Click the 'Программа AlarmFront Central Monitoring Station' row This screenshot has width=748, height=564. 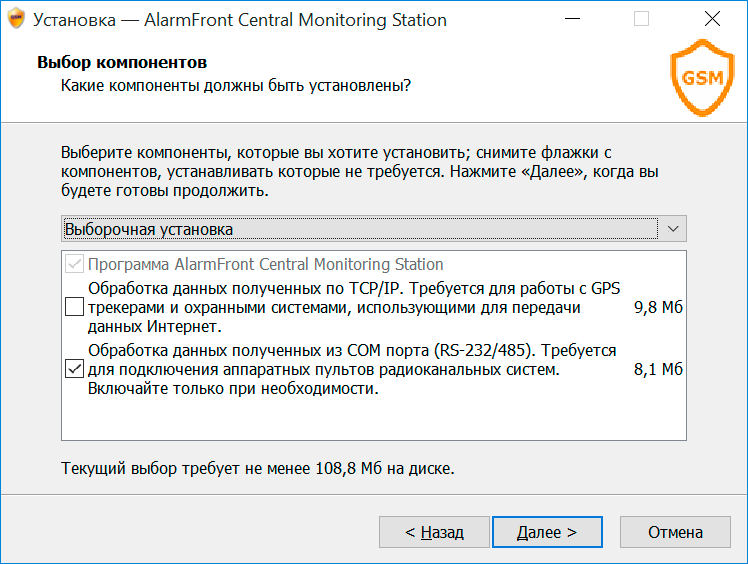[374, 264]
